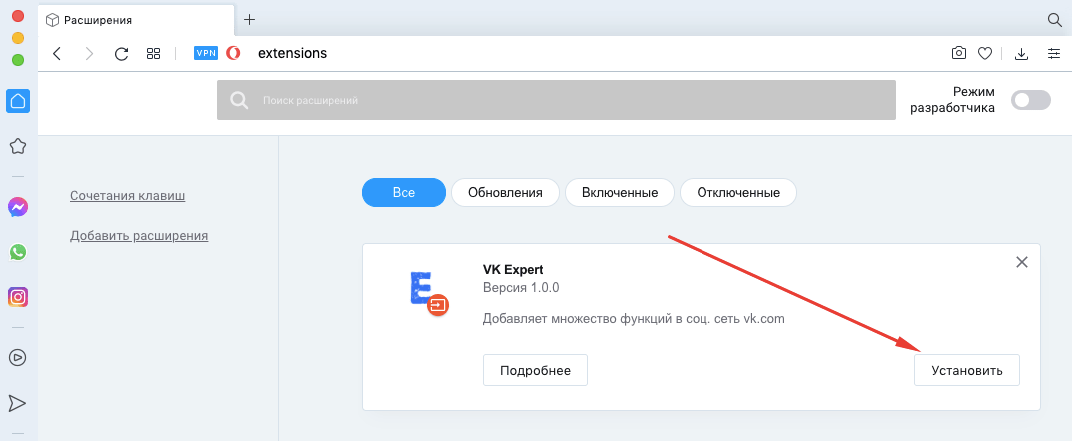The width and height of the screenshot is (1072, 441).
Task: Open WhatsApp in the sidebar
Action: 18,252
